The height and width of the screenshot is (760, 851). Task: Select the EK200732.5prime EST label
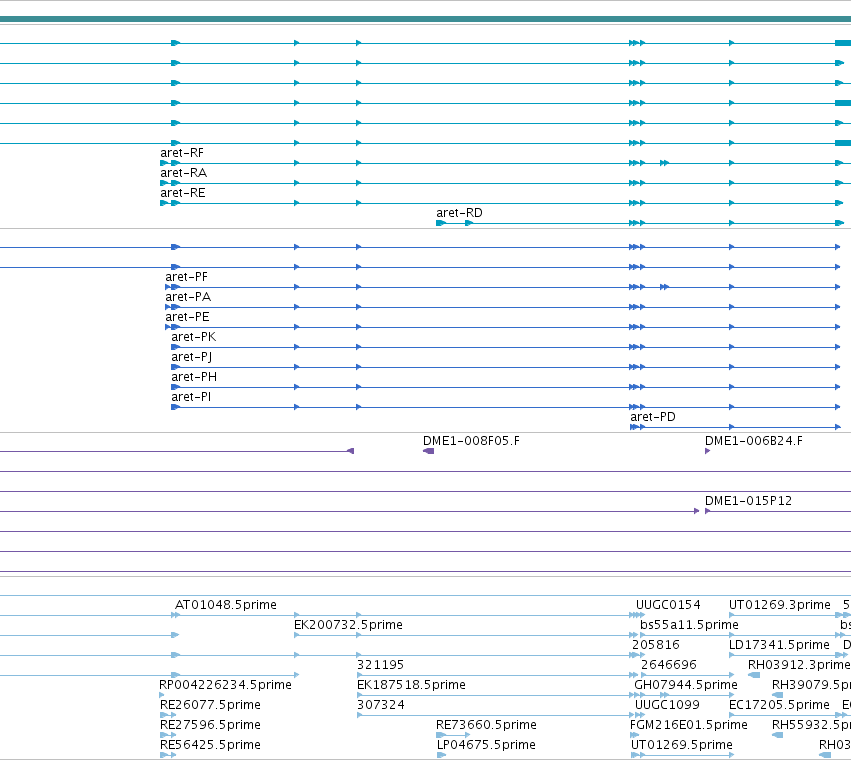pos(348,625)
